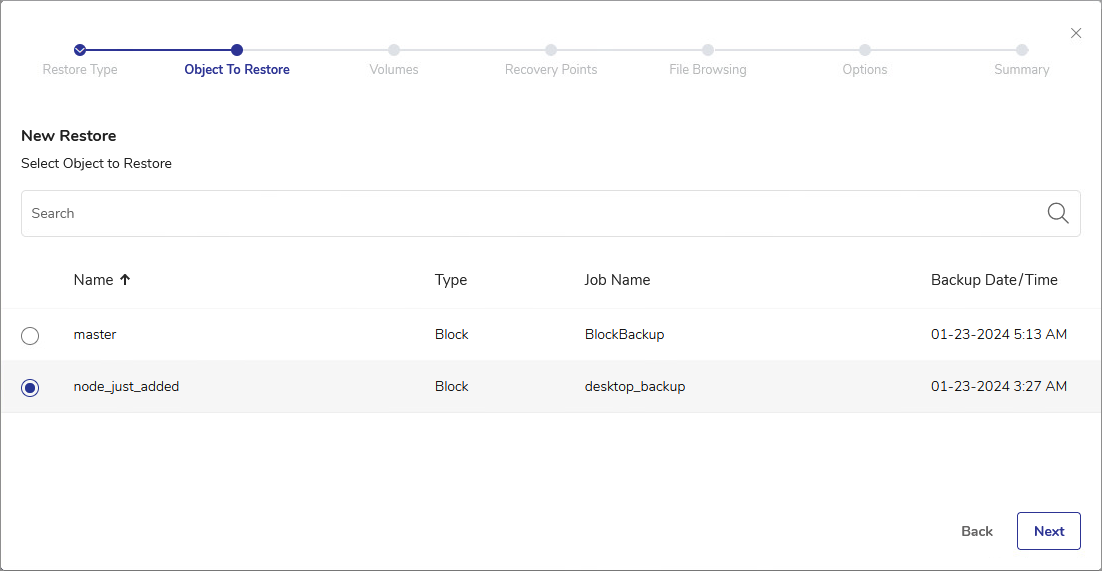Click the Name column sort arrow

tap(125, 280)
